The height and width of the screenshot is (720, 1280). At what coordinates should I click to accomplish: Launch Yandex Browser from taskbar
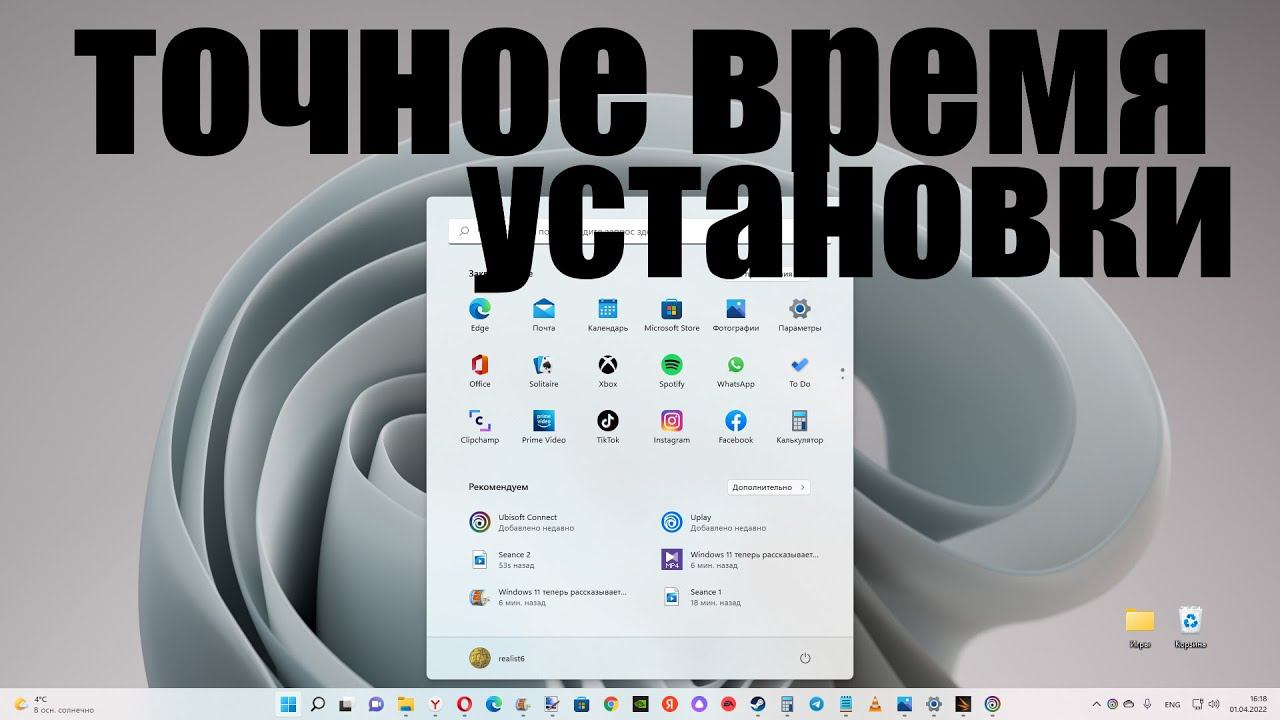pyautogui.click(x=435, y=704)
